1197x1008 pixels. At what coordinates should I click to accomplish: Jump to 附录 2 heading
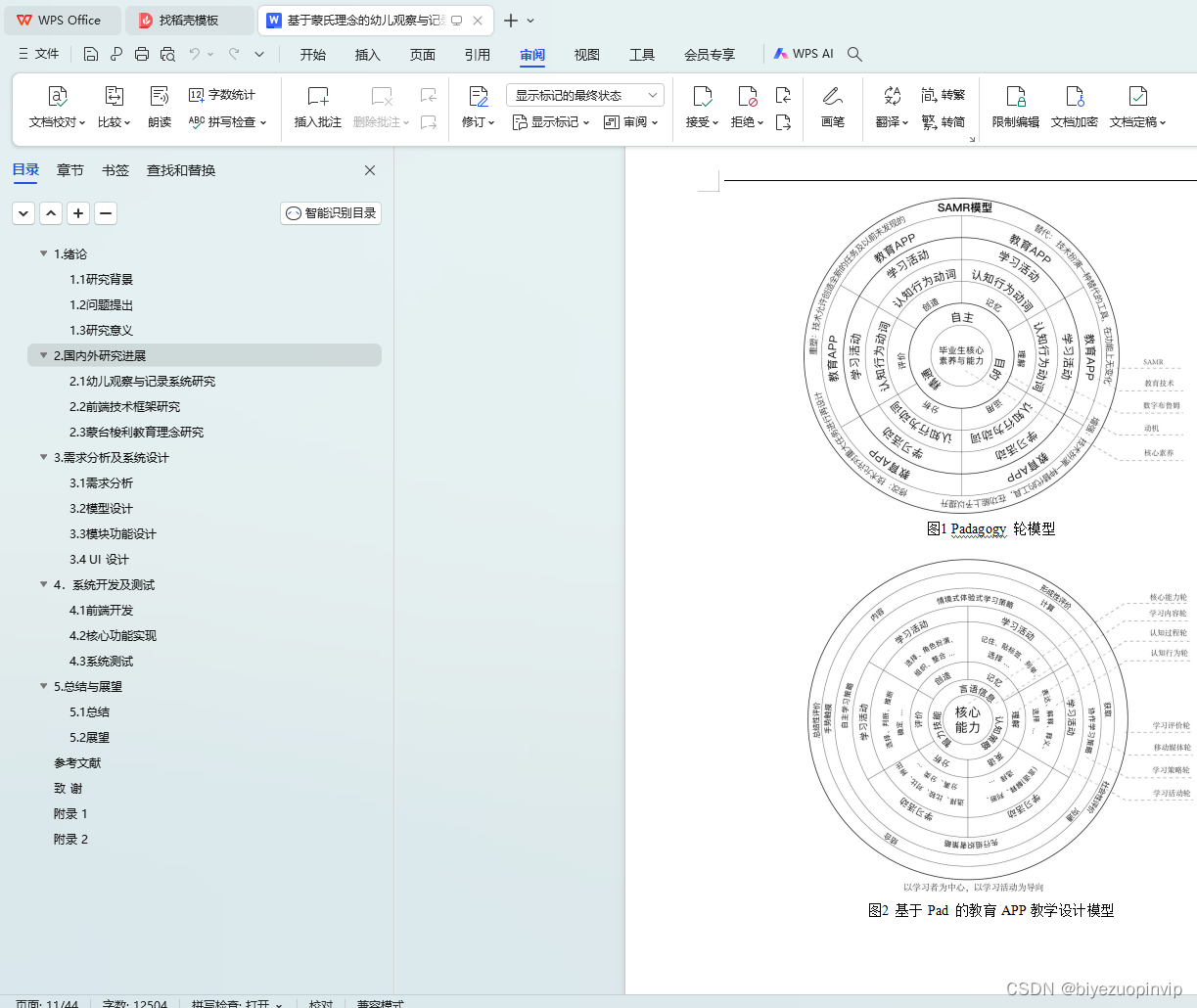tap(70, 839)
